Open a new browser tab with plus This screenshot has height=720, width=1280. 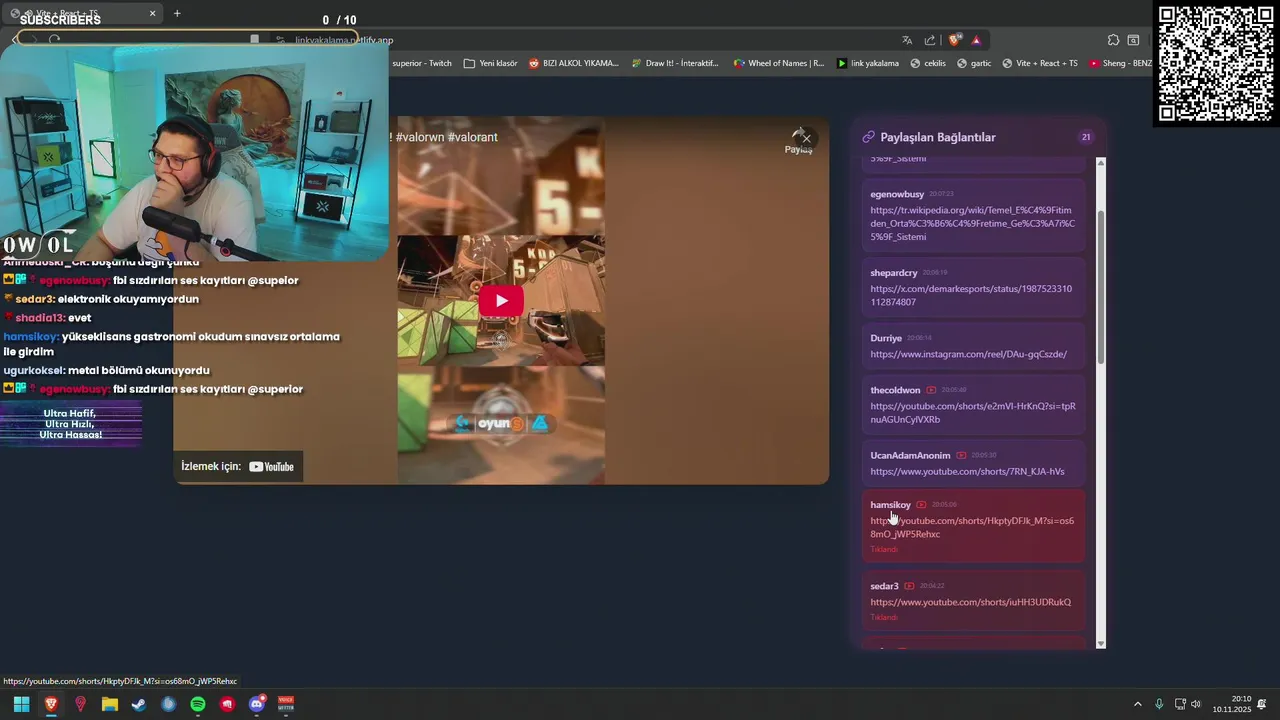[x=177, y=13]
